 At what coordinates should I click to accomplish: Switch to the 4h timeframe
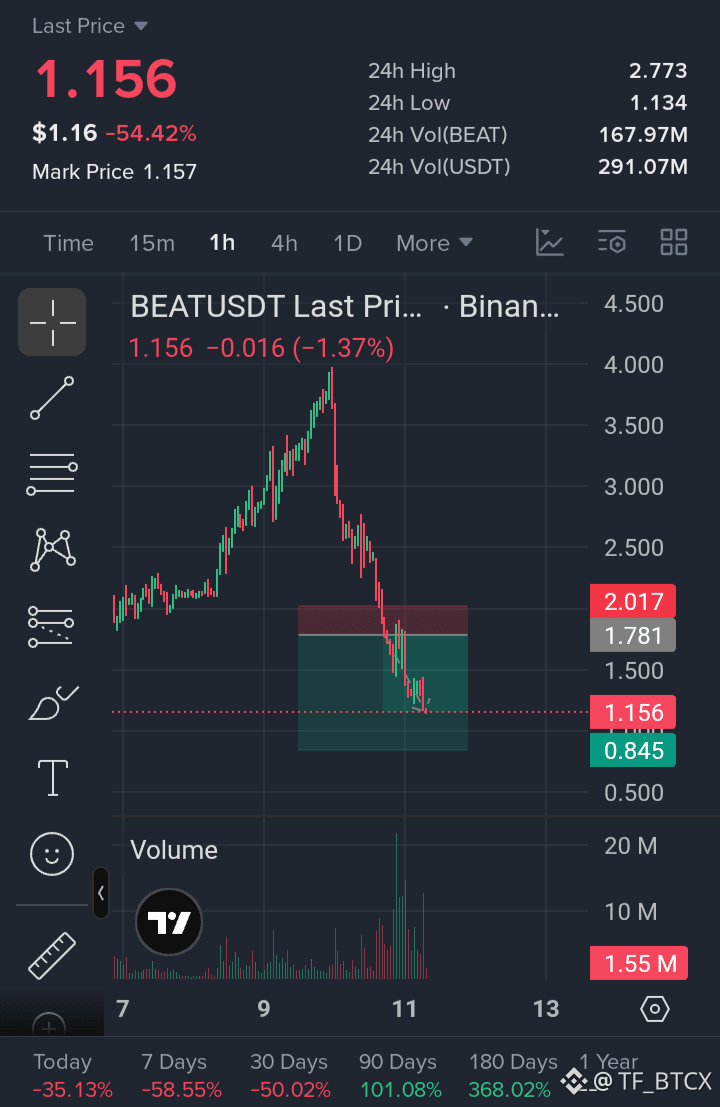(284, 243)
